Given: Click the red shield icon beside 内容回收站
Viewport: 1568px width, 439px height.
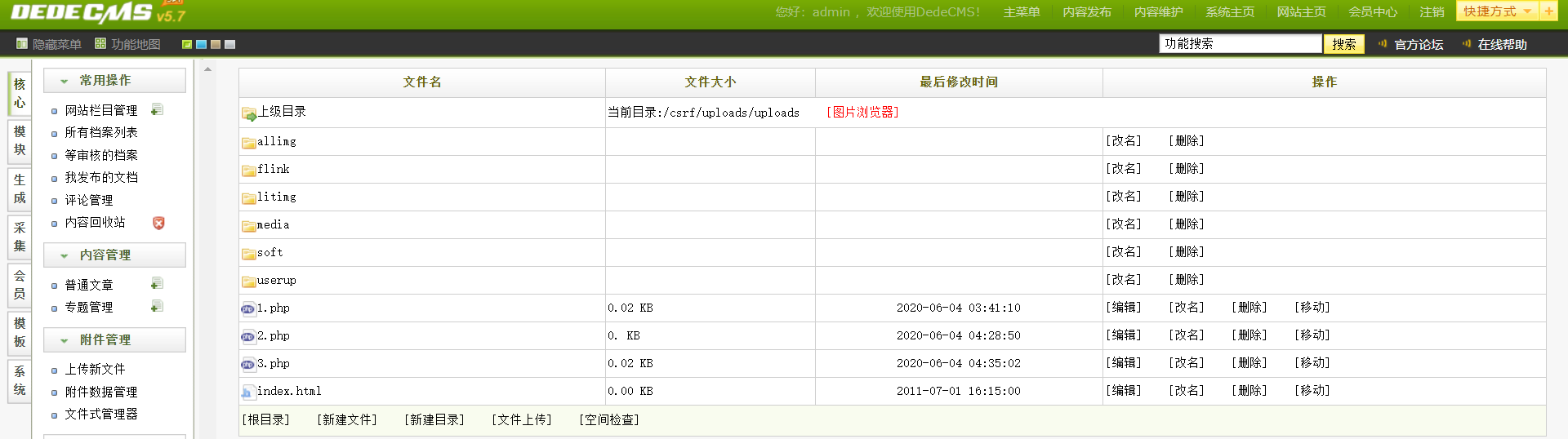Looking at the screenshot, I should pos(158,223).
